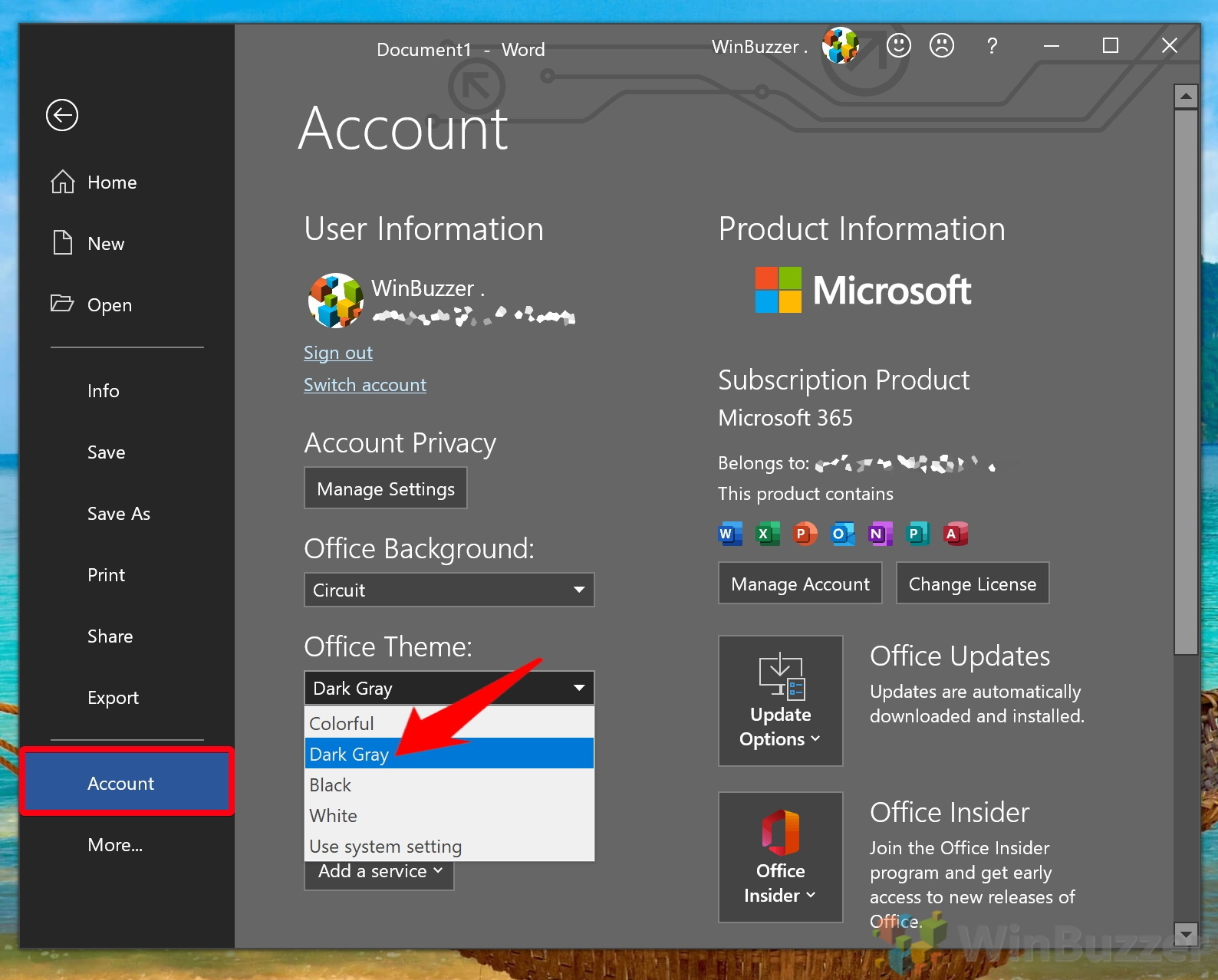The height and width of the screenshot is (980, 1218).
Task: Open the Share tab in sidebar
Action: pyautogui.click(x=127, y=636)
